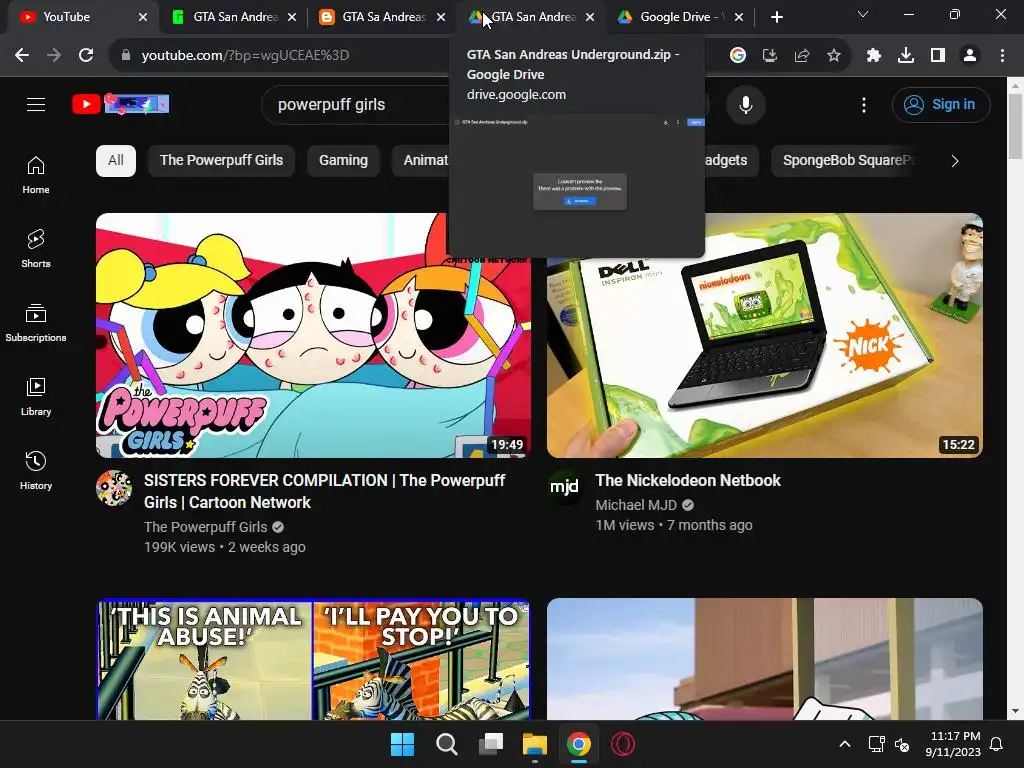Go back with the browser back arrow
Image resolution: width=1024 pixels, height=768 pixels.
coord(22,56)
